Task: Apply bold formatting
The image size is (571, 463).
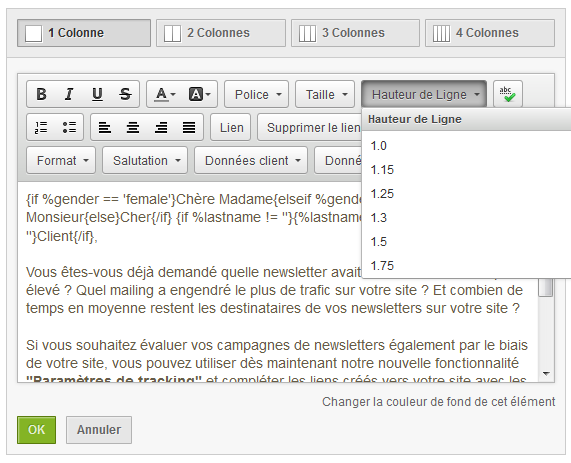Action: (x=41, y=94)
